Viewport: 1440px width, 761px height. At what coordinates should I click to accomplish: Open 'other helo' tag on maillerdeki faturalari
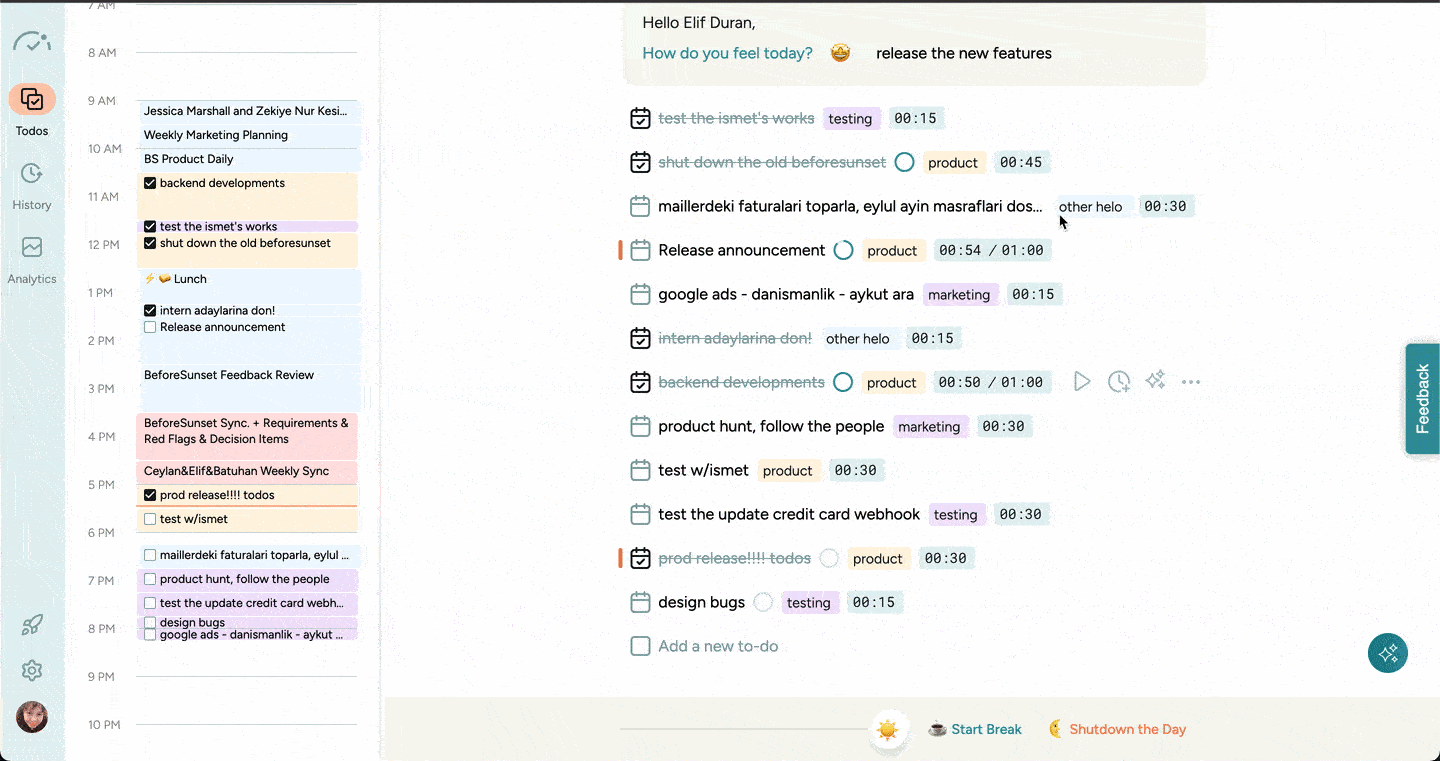coord(1091,207)
